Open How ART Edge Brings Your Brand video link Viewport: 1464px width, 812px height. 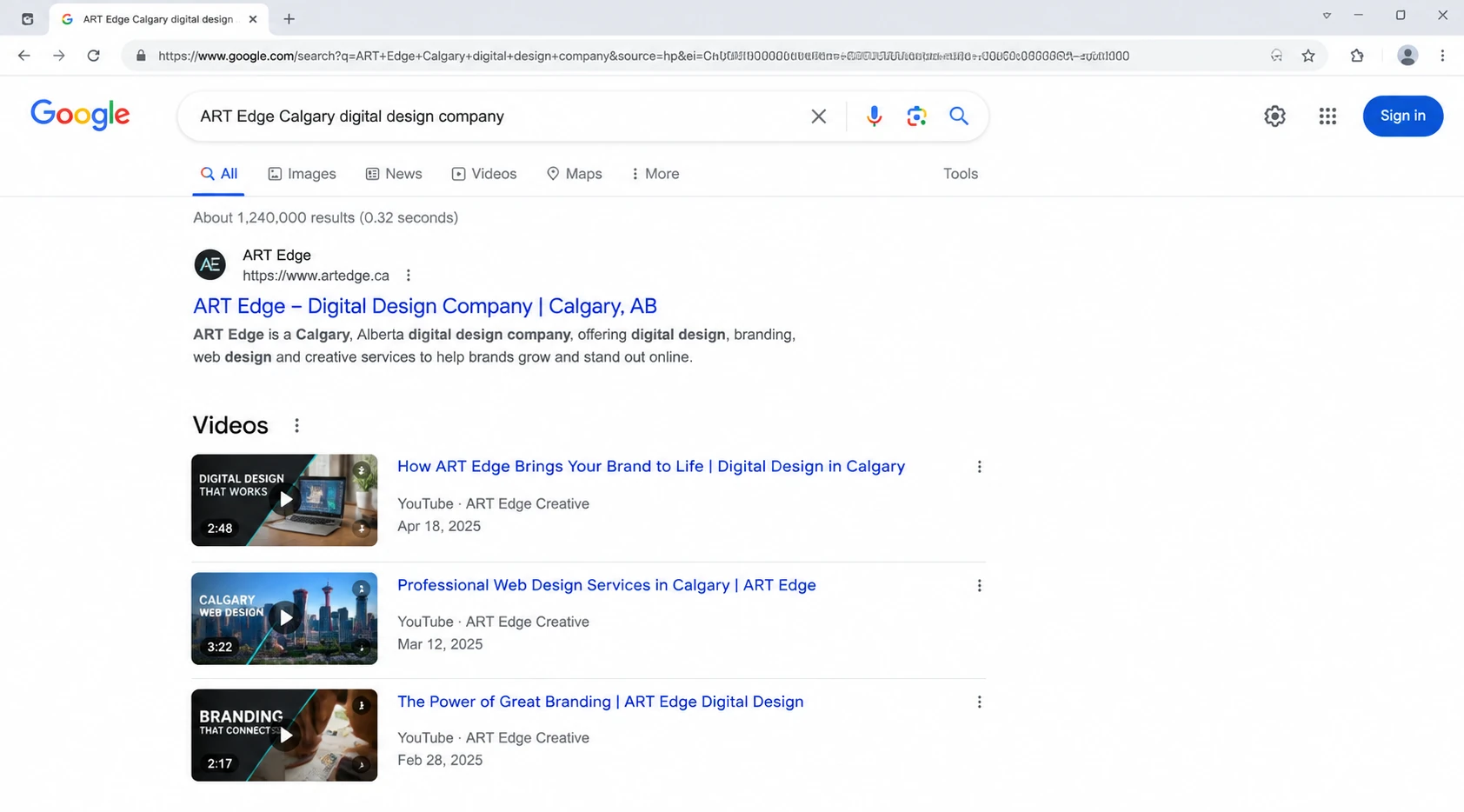tap(650, 466)
